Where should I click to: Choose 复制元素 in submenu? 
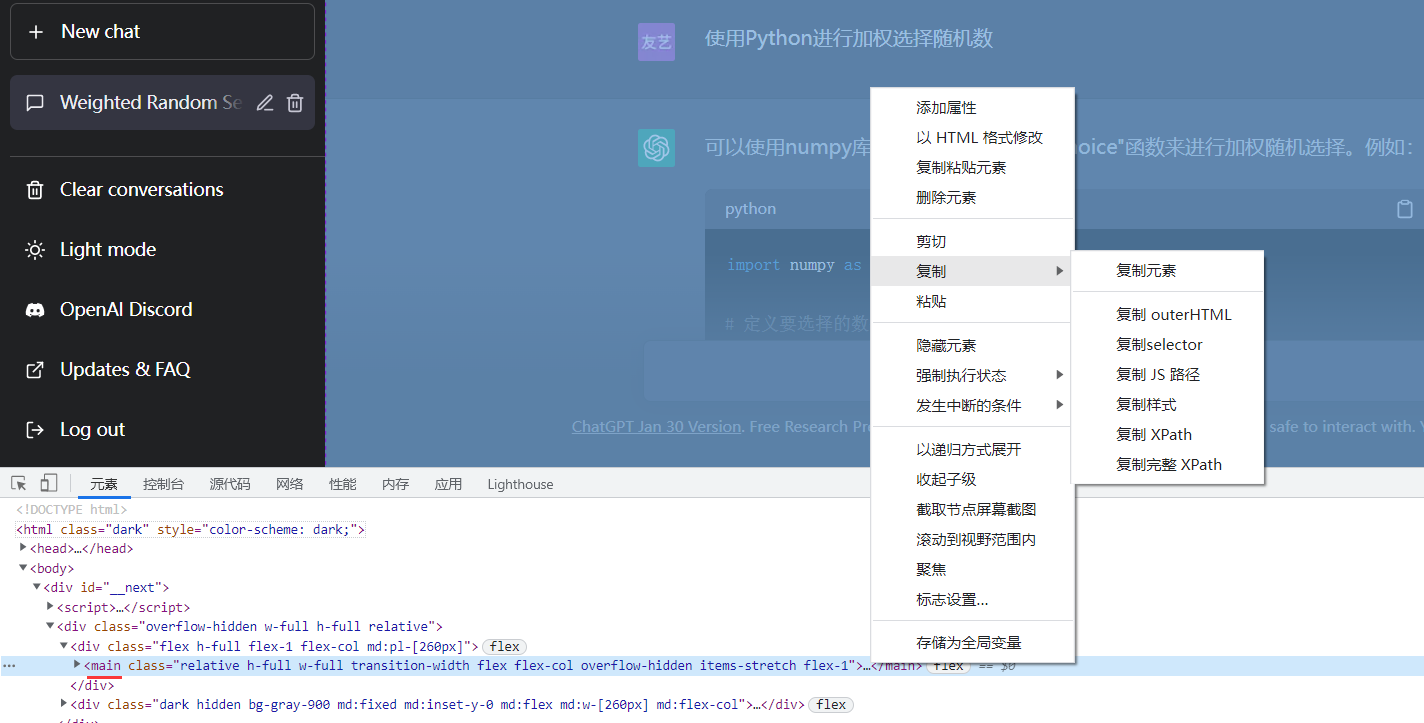1168,271
